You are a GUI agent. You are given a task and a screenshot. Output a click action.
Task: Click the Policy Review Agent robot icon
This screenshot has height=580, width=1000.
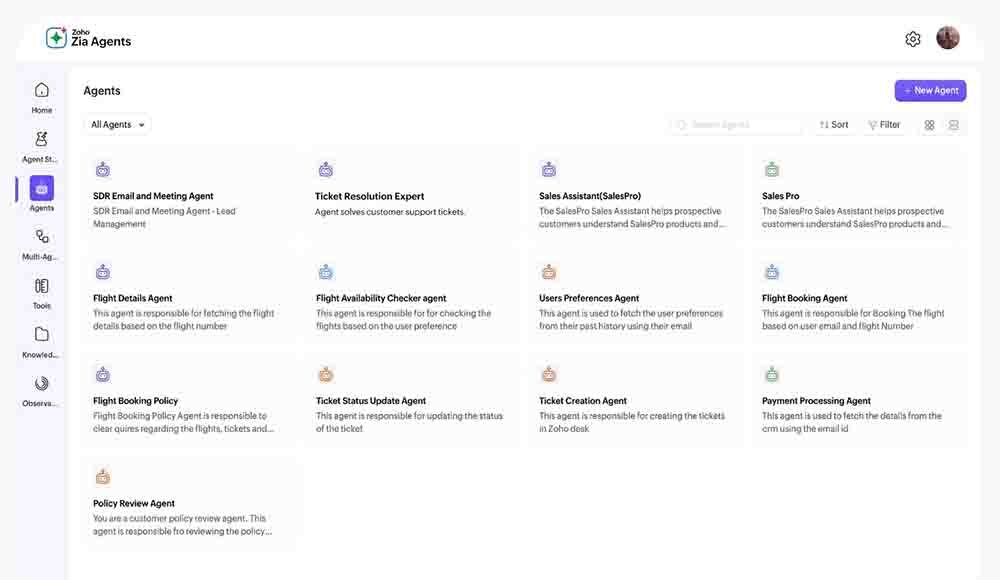tap(103, 477)
